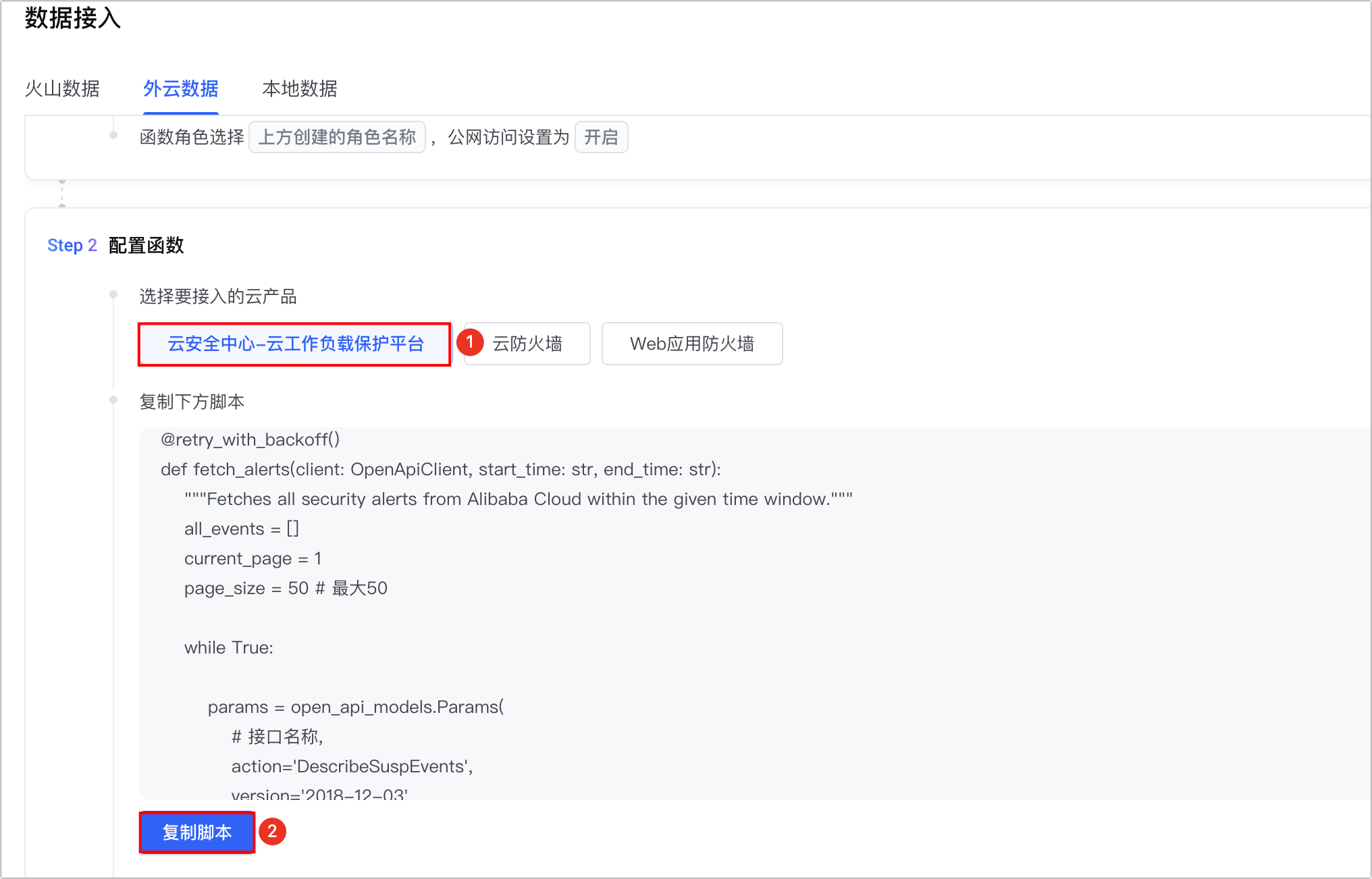The height and width of the screenshot is (879, 1372).
Task: Click the params = open_api_models.Params( line
Action: 356,707
